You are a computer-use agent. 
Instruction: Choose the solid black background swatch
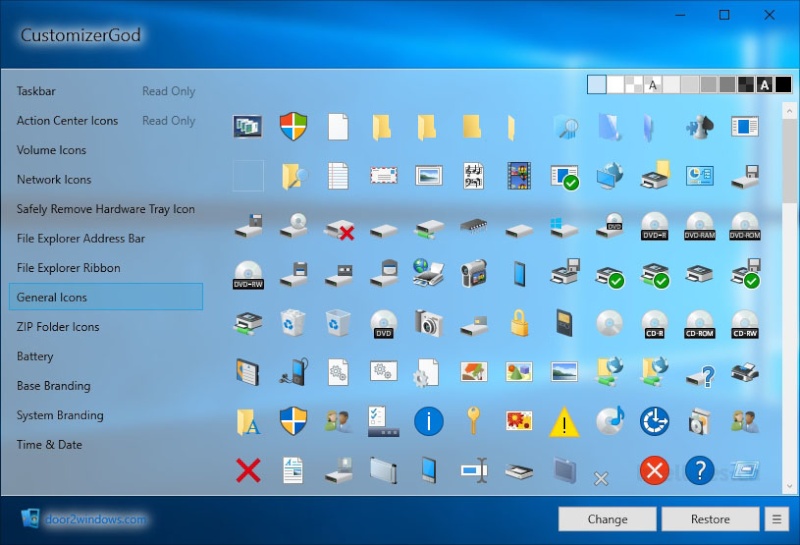pos(783,84)
